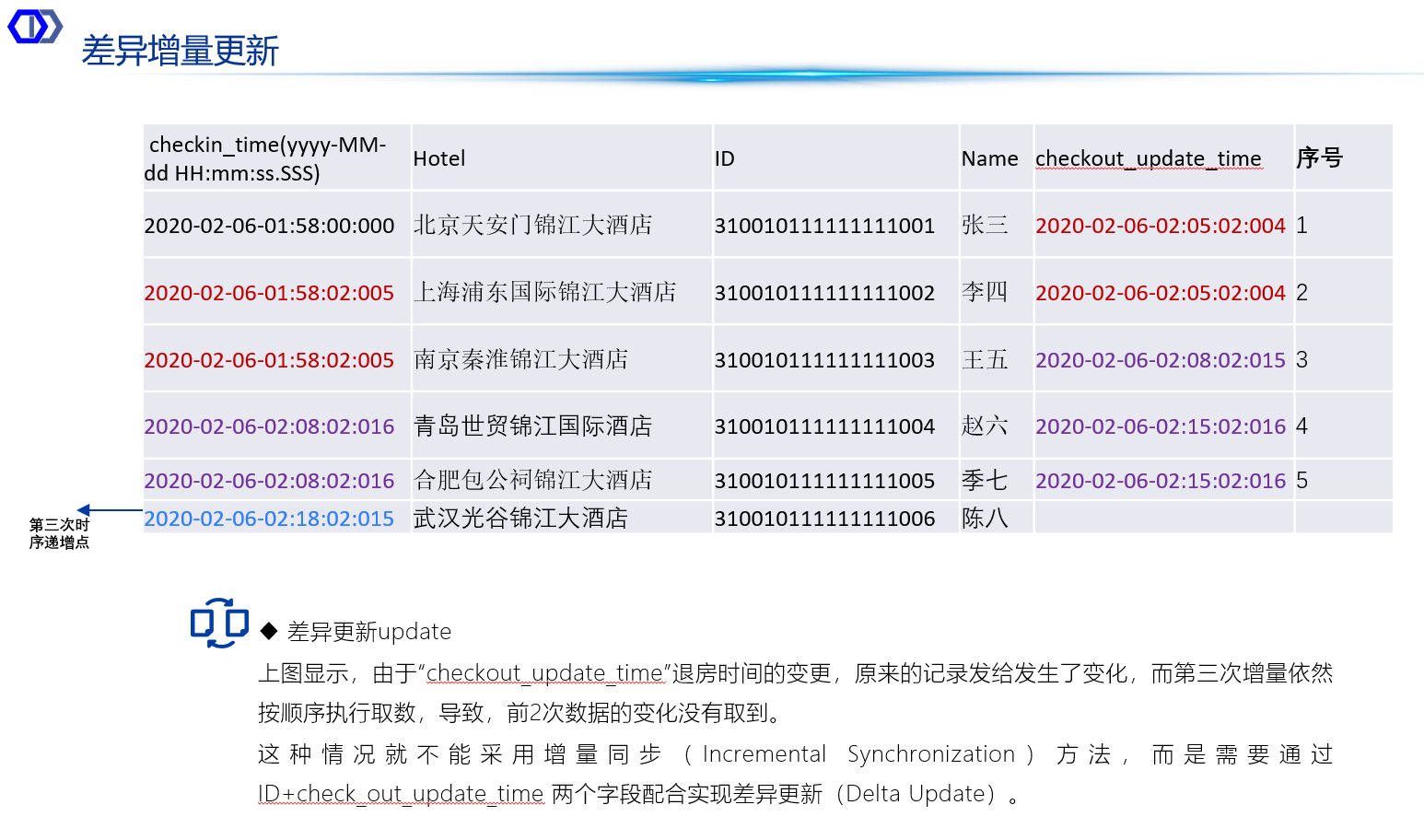The width and height of the screenshot is (1424, 840).
Task: Click the black diamond bullet before 差异更新update
Action: pyautogui.click(x=269, y=631)
